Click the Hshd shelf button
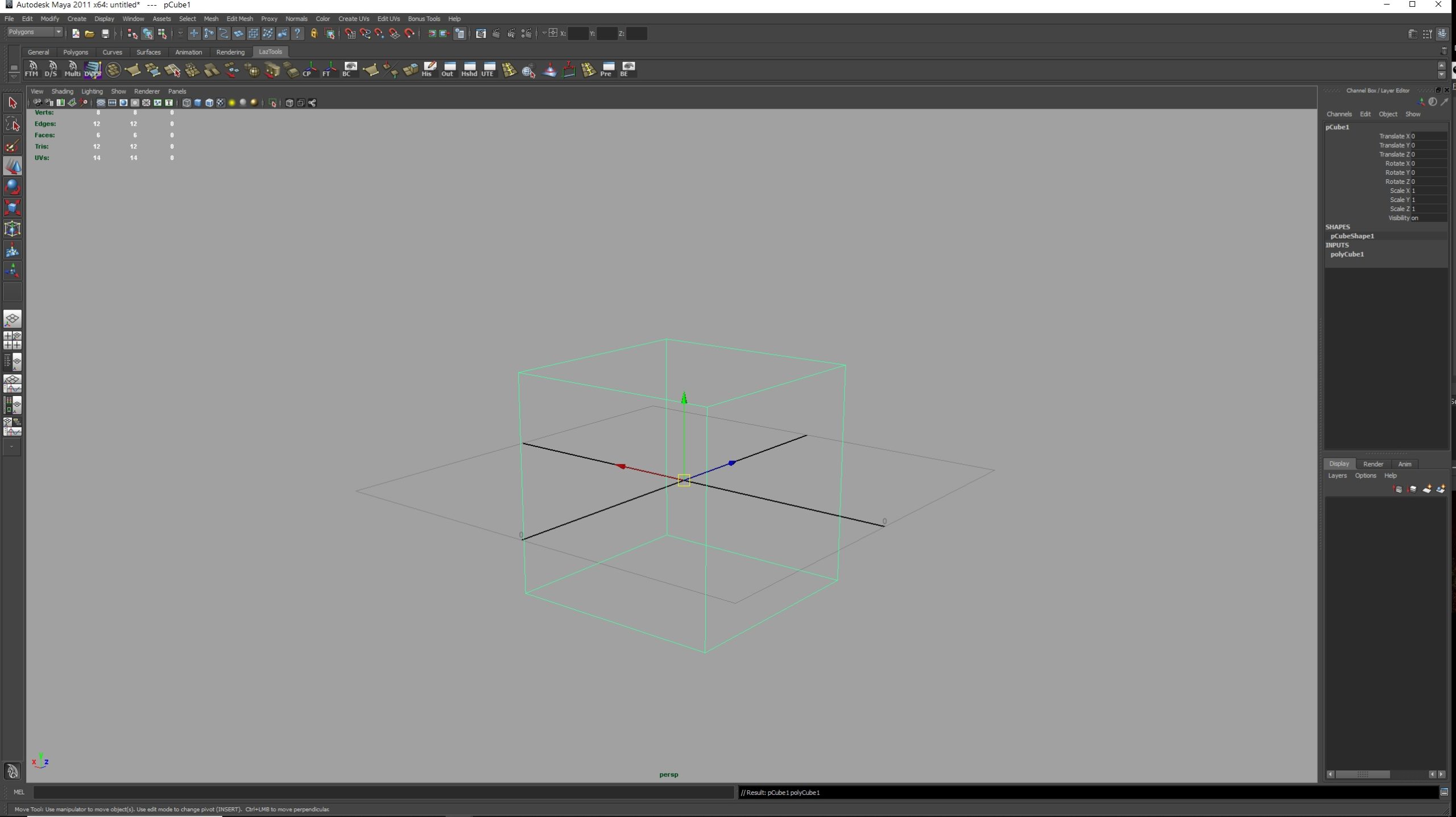 click(469, 69)
